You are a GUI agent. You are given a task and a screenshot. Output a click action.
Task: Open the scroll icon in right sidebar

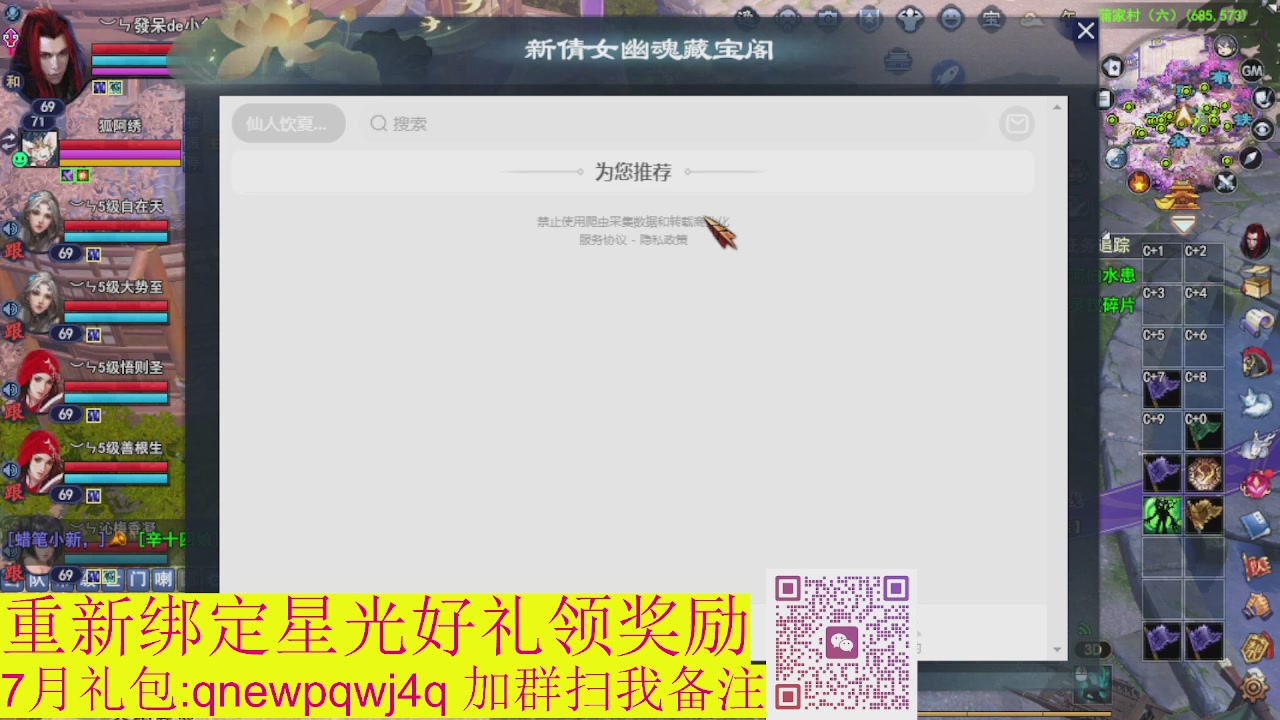click(1258, 322)
